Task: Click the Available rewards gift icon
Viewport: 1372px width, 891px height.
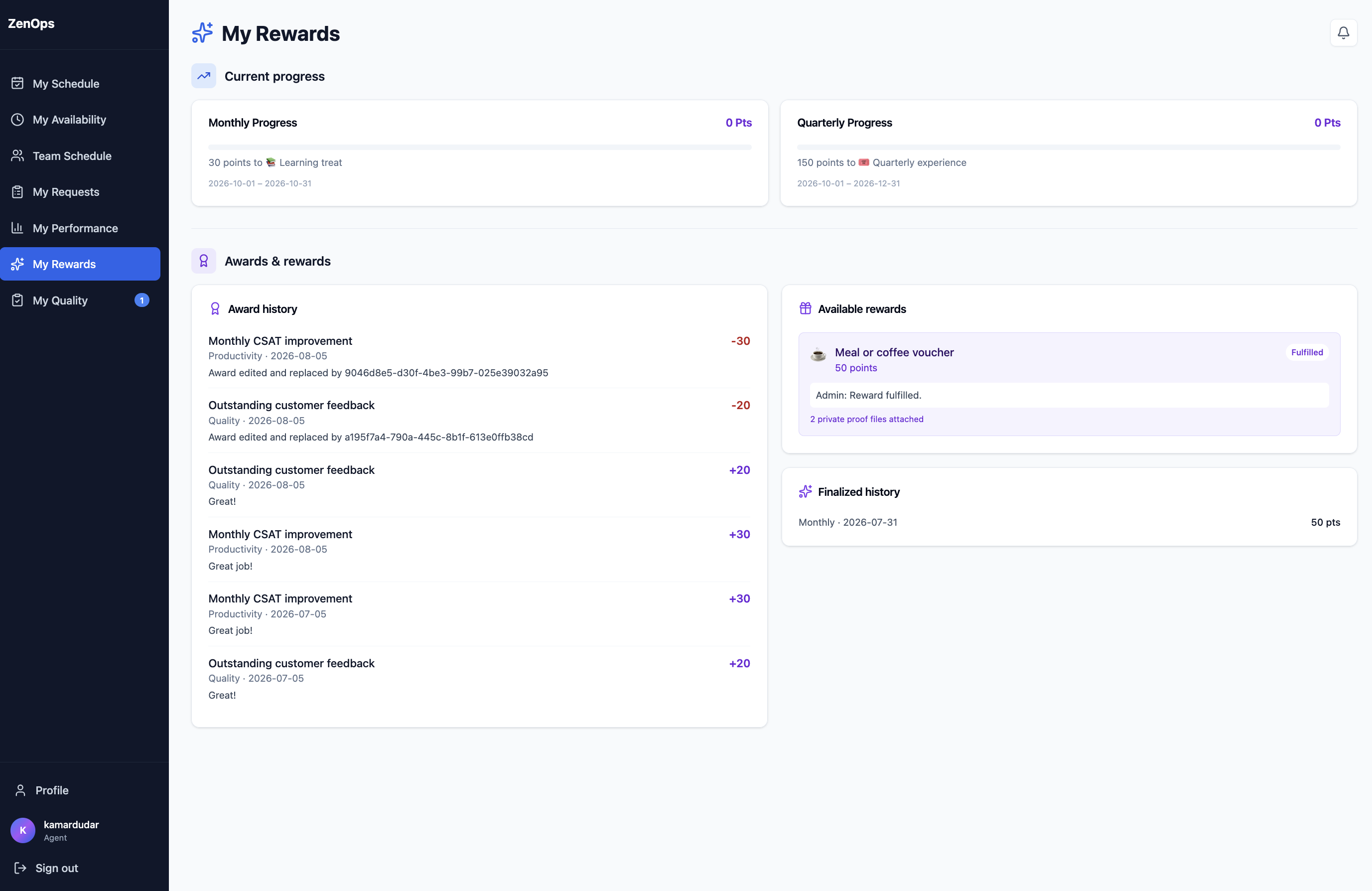Action: [806, 309]
